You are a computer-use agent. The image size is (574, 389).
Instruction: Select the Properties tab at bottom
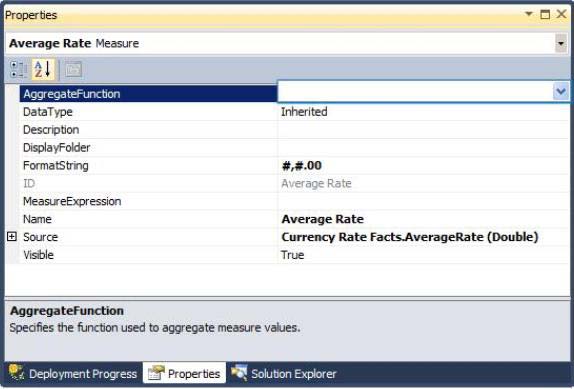click(x=184, y=373)
